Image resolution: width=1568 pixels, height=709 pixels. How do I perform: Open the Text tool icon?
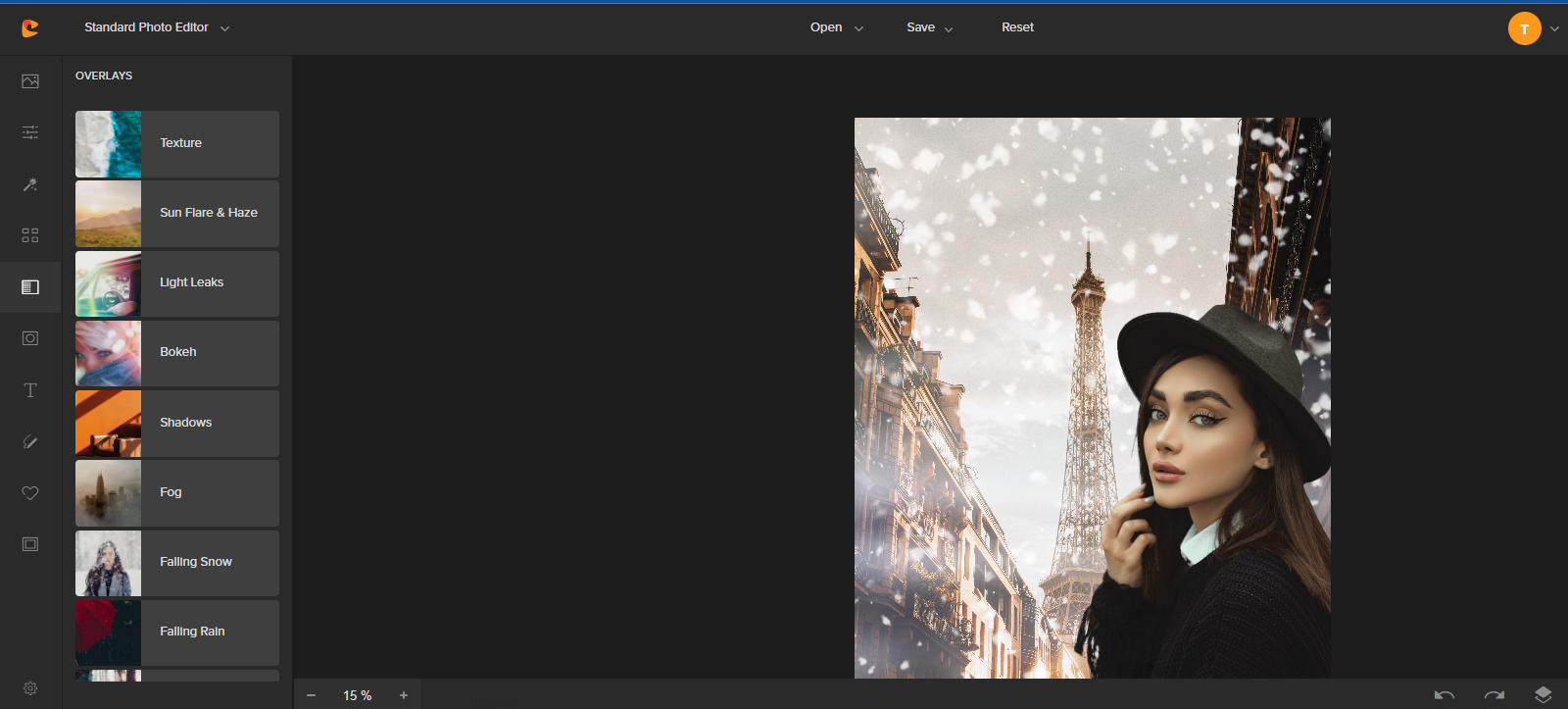point(30,390)
